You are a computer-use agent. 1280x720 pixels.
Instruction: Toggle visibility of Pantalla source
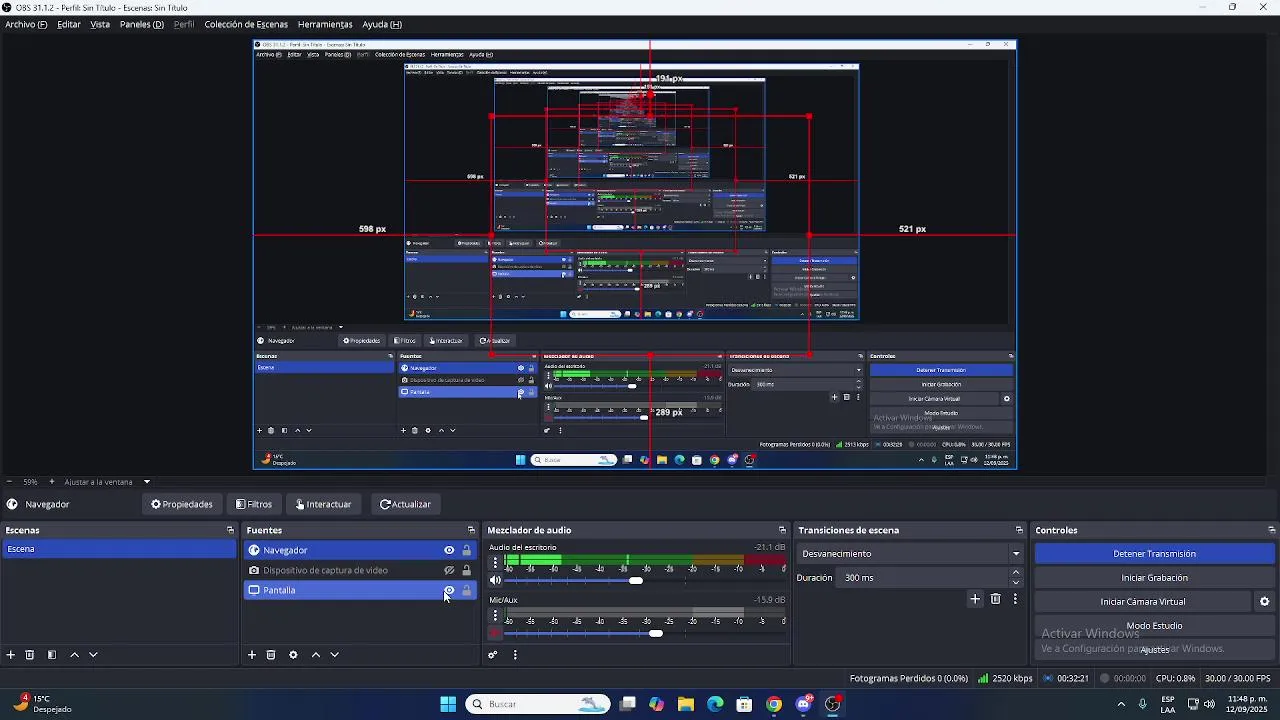click(x=449, y=590)
